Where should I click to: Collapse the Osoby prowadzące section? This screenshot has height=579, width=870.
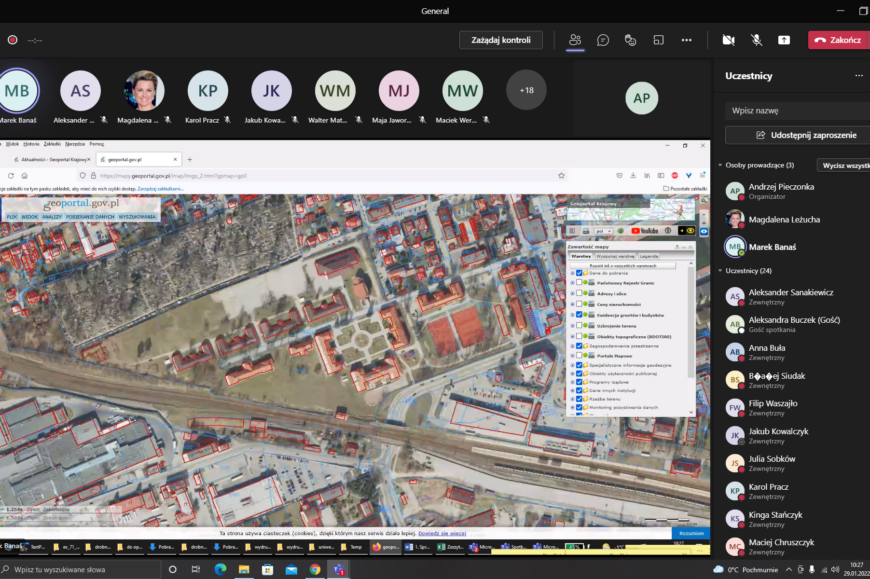coord(720,165)
